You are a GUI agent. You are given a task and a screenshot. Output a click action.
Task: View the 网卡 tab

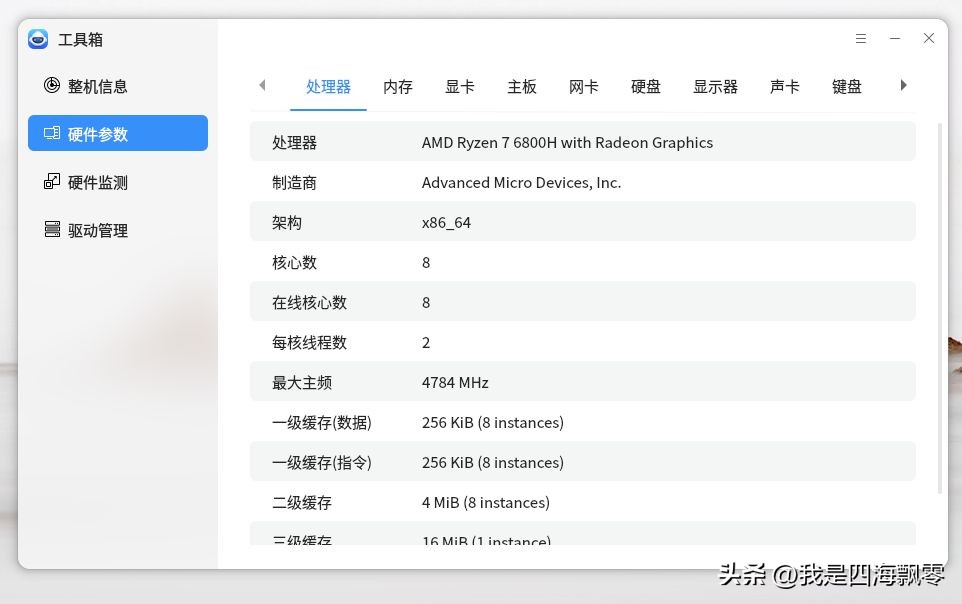coord(583,87)
